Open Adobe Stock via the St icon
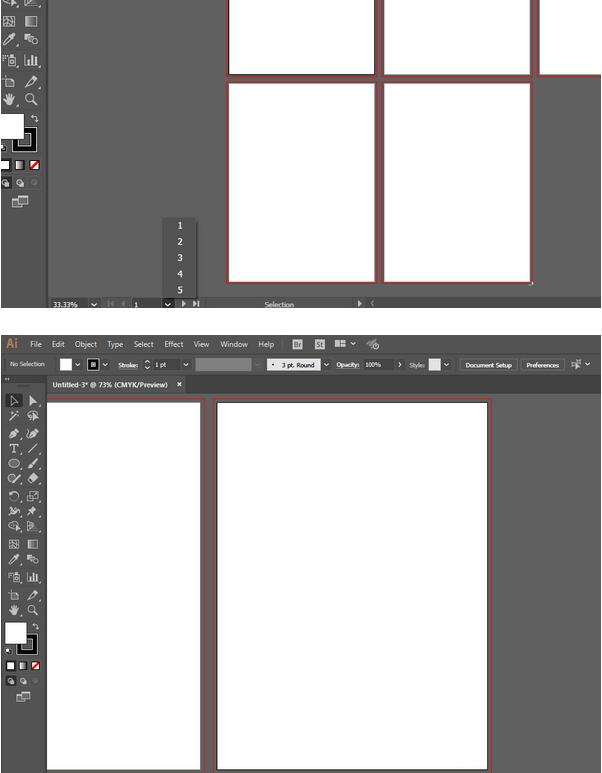The width and height of the screenshot is (602, 773). 319,345
